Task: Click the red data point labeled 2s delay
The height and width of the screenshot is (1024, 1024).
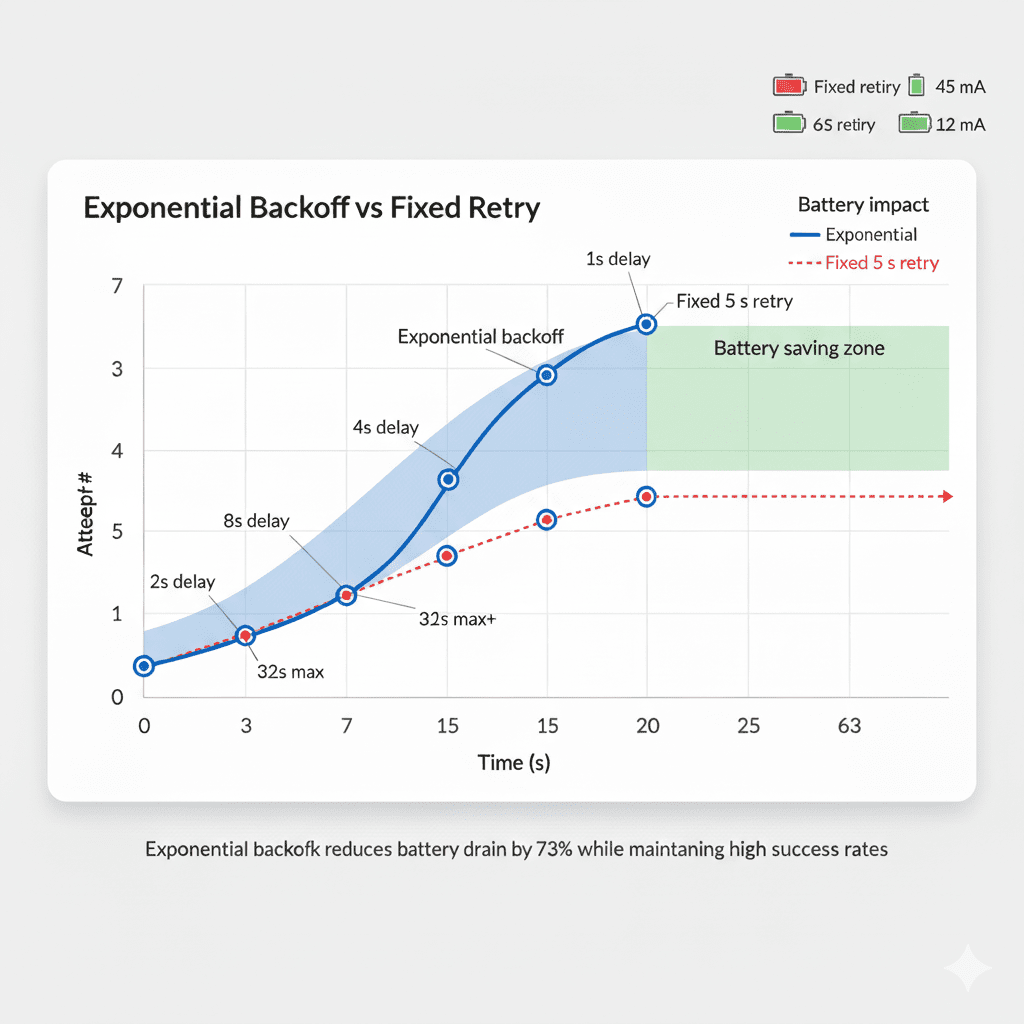Action: coord(245,635)
